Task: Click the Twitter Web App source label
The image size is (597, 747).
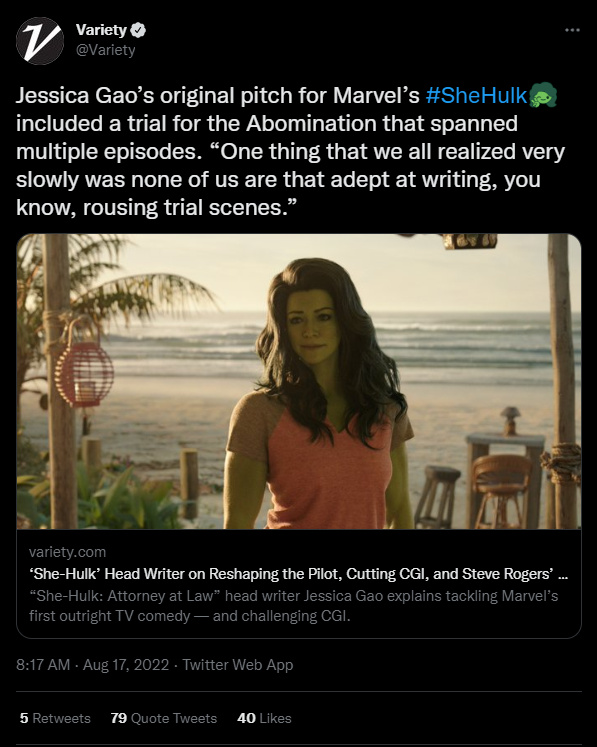Action: [x=238, y=665]
